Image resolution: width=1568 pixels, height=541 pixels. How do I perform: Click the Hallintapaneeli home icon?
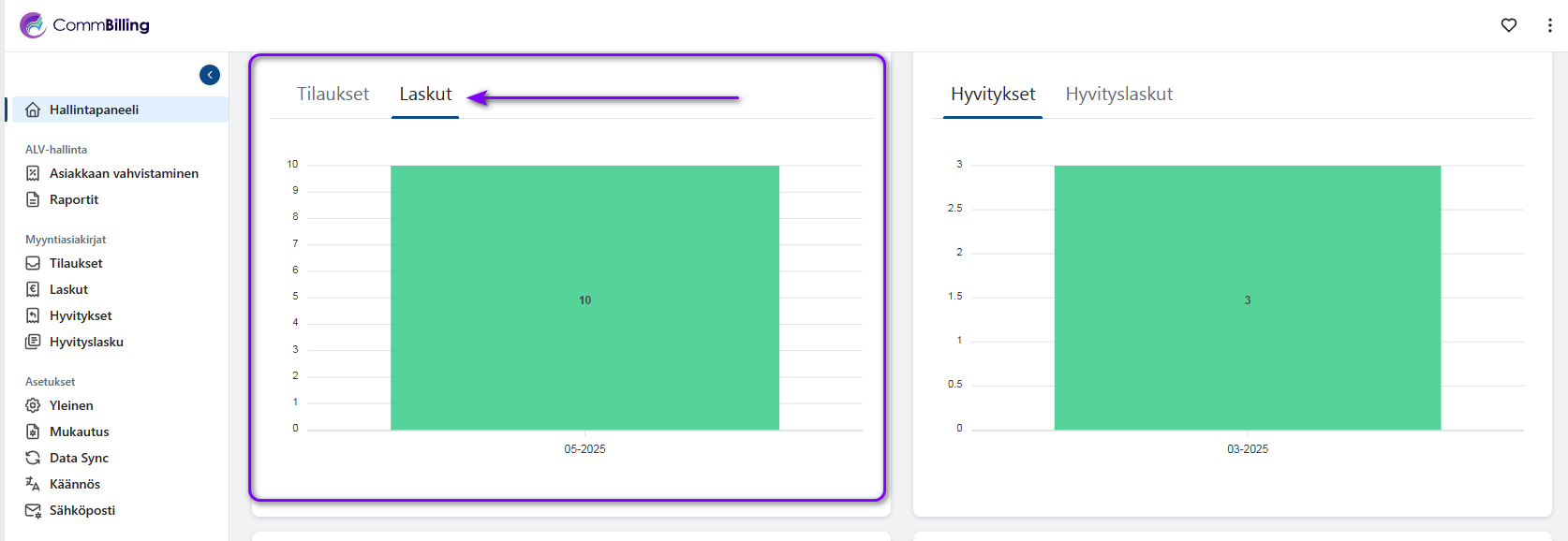pos(33,110)
